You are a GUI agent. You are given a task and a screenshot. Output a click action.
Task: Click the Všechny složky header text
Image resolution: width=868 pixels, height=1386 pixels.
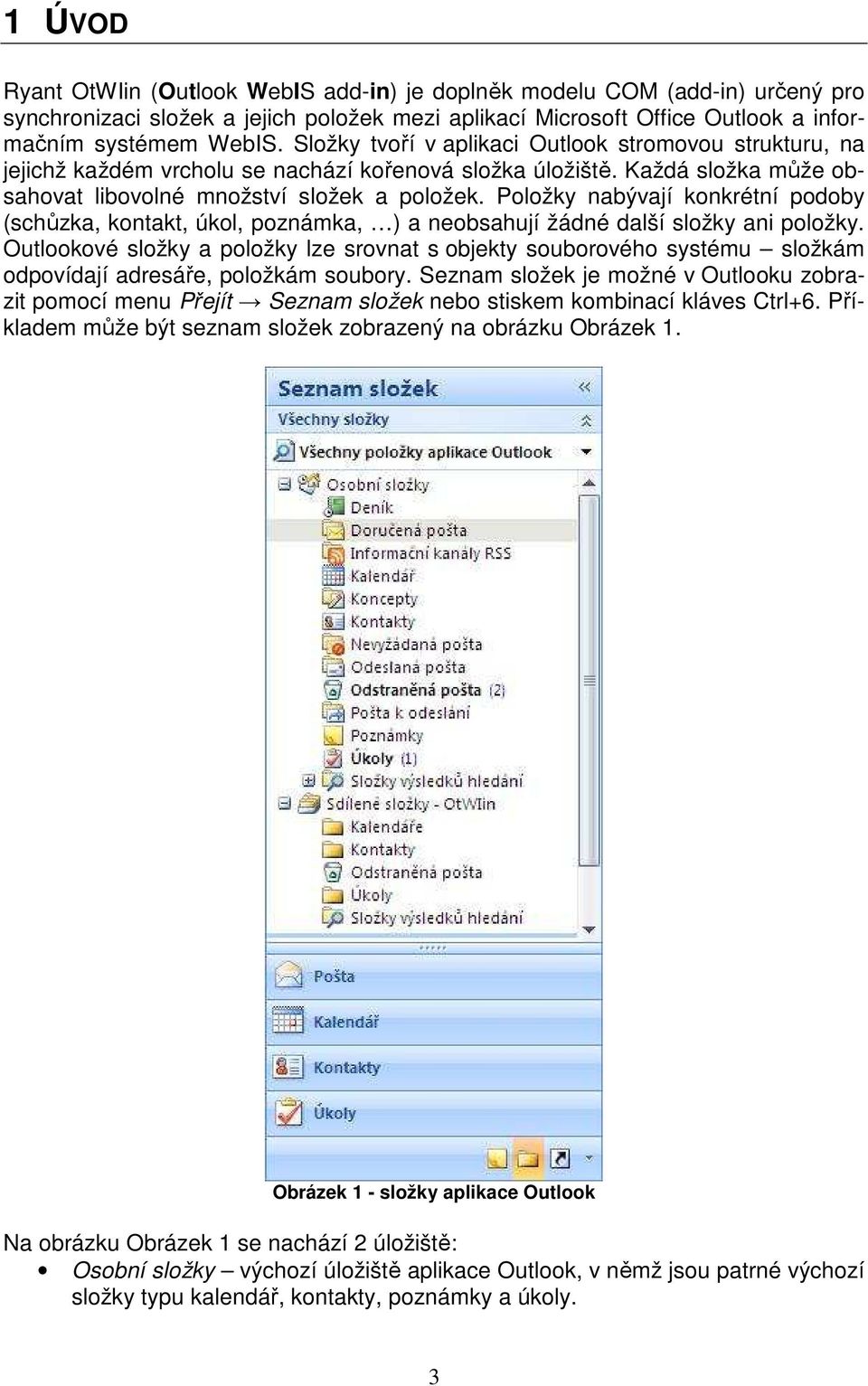click(x=334, y=420)
